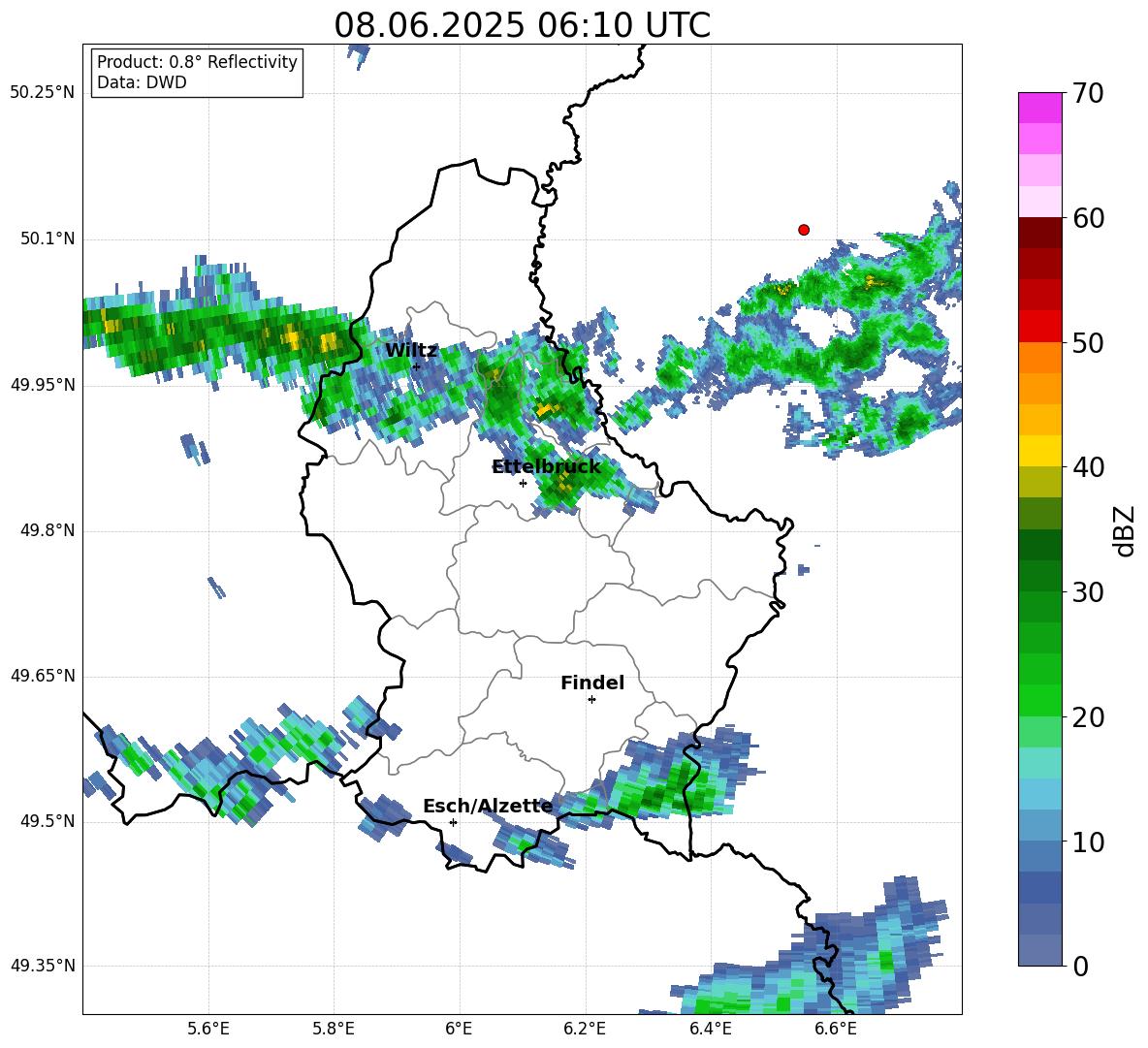1148x1048 pixels.
Task: Click the Esch/Alzette location cross marker
Action: [453, 822]
